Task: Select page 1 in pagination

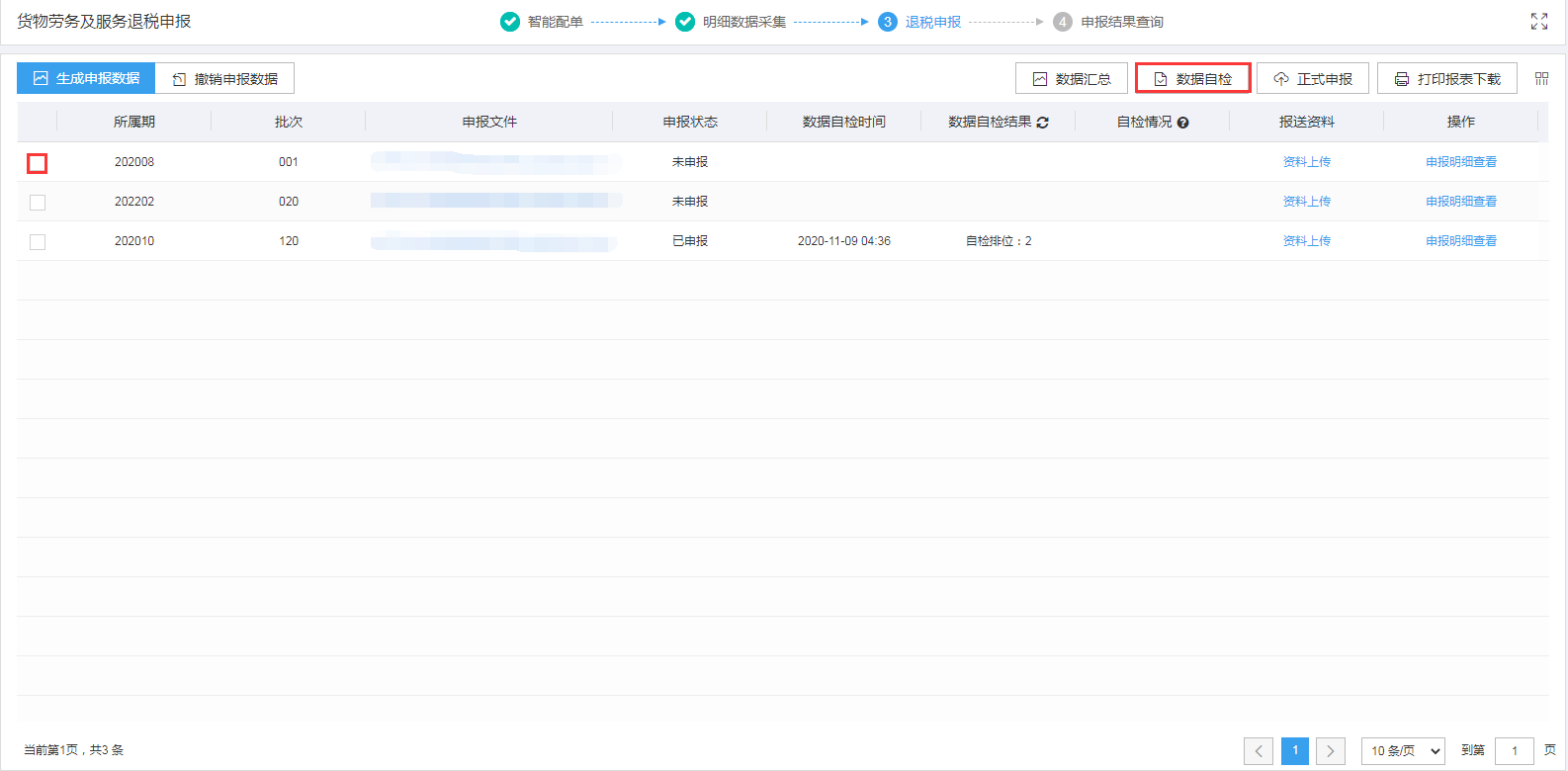Action: [1295, 751]
